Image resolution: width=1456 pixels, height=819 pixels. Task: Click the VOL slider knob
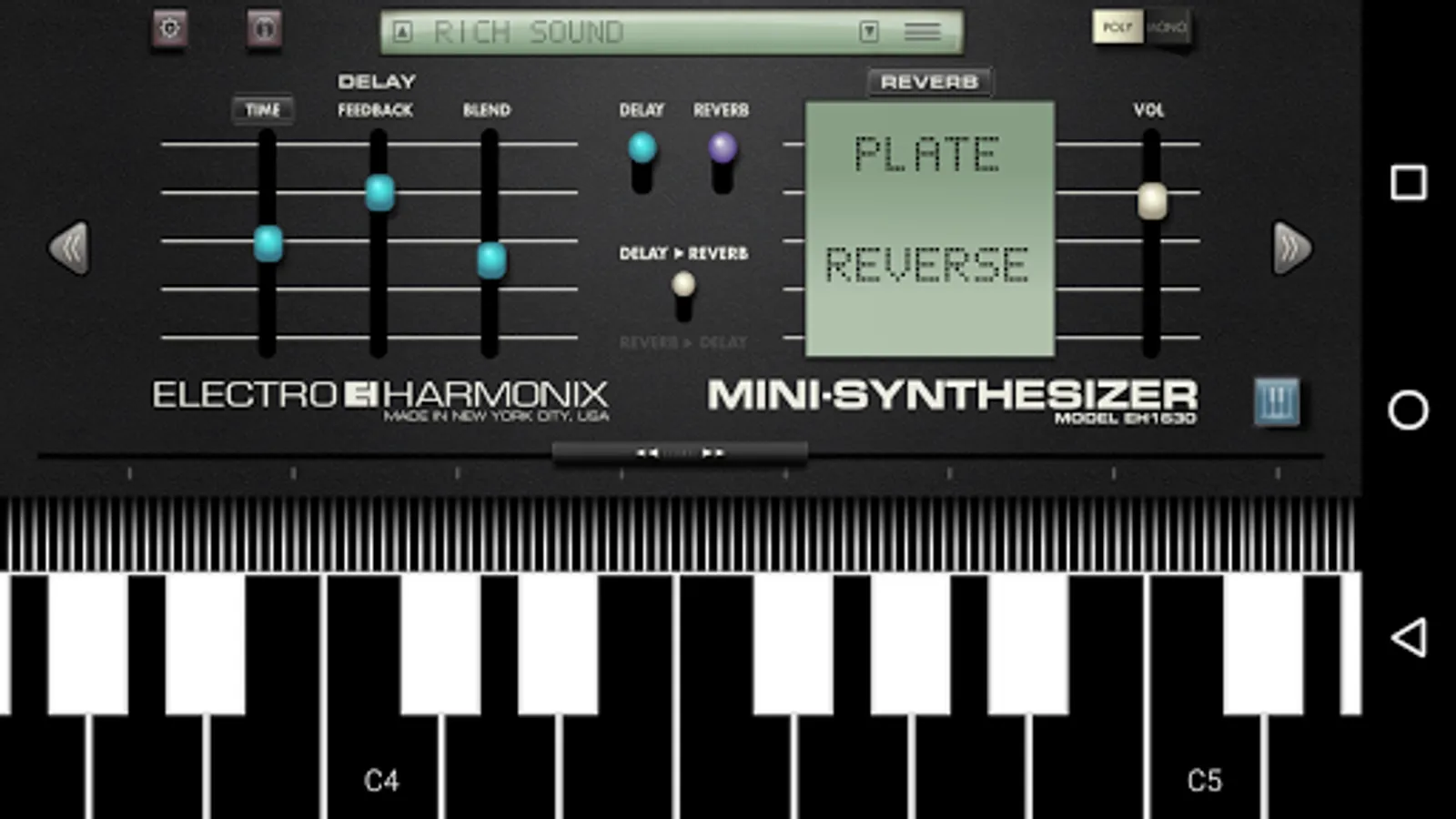click(x=1152, y=201)
